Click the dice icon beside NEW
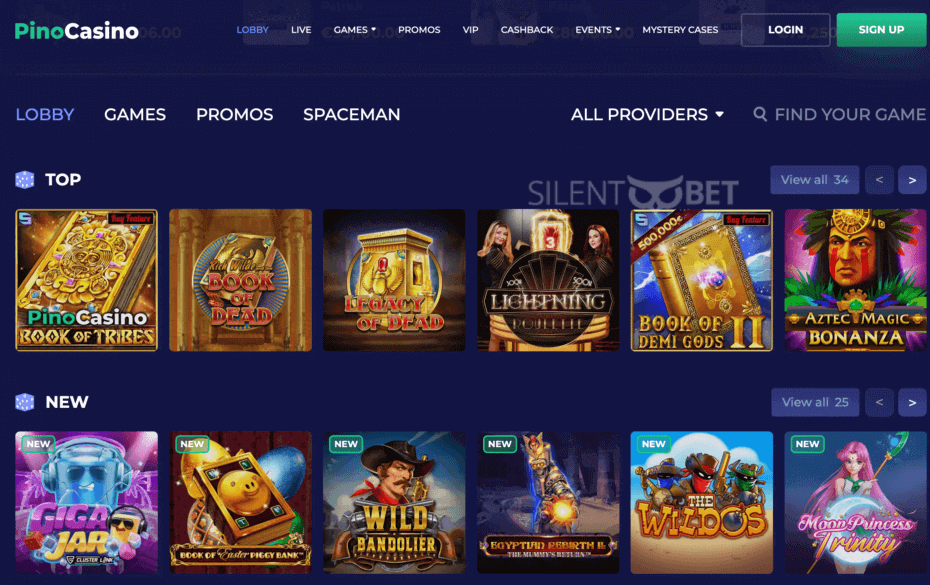Viewport: 930px width, 585px height. [x=24, y=402]
